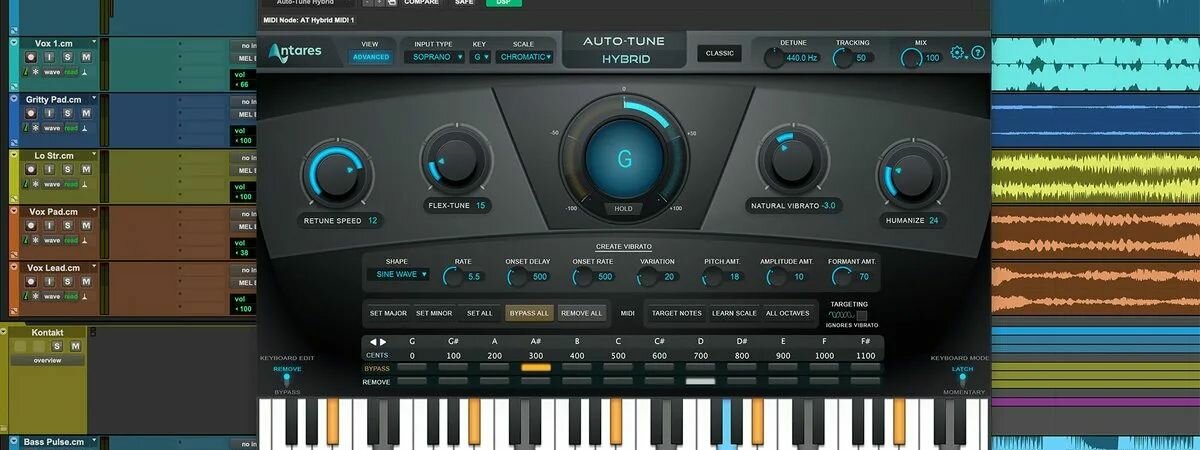
Task: Toggle Targeting Ignores Vibrato checkbox
Action: click(x=862, y=315)
